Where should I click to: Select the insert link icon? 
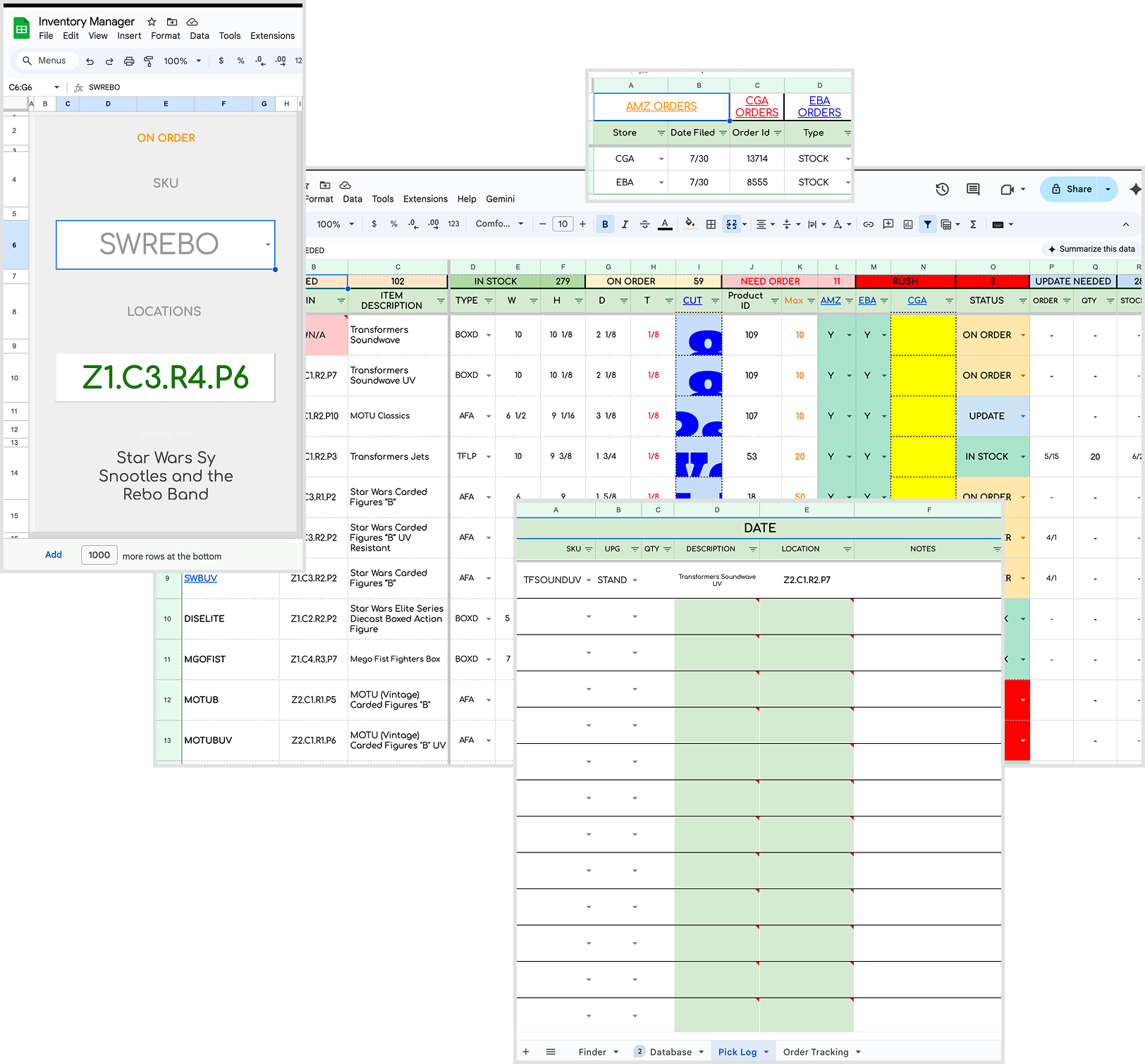tap(868, 224)
